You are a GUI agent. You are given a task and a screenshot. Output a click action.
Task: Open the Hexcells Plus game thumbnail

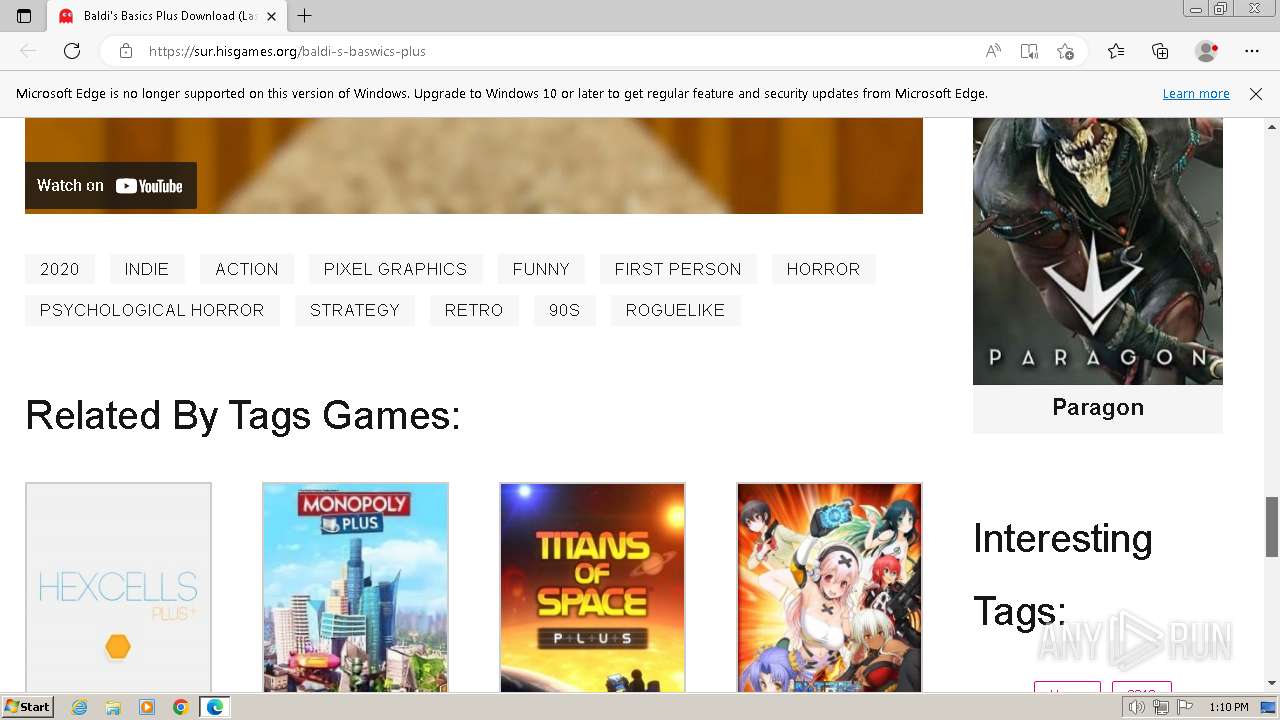coord(118,588)
